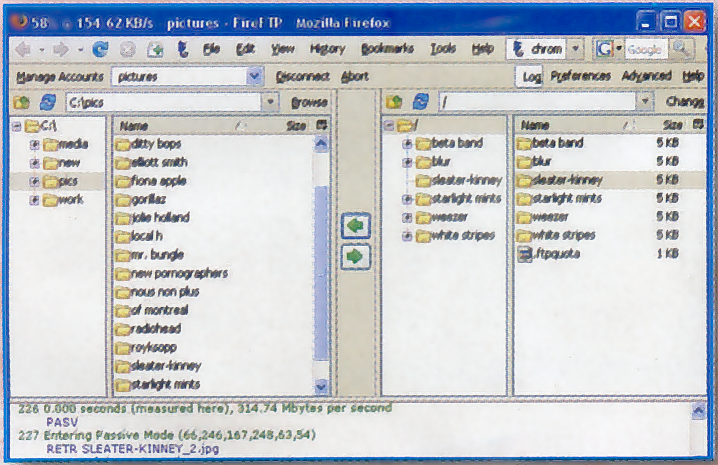Screen dimensions: 718x465
Task: Click the Google search input field
Action: tap(646, 49)
